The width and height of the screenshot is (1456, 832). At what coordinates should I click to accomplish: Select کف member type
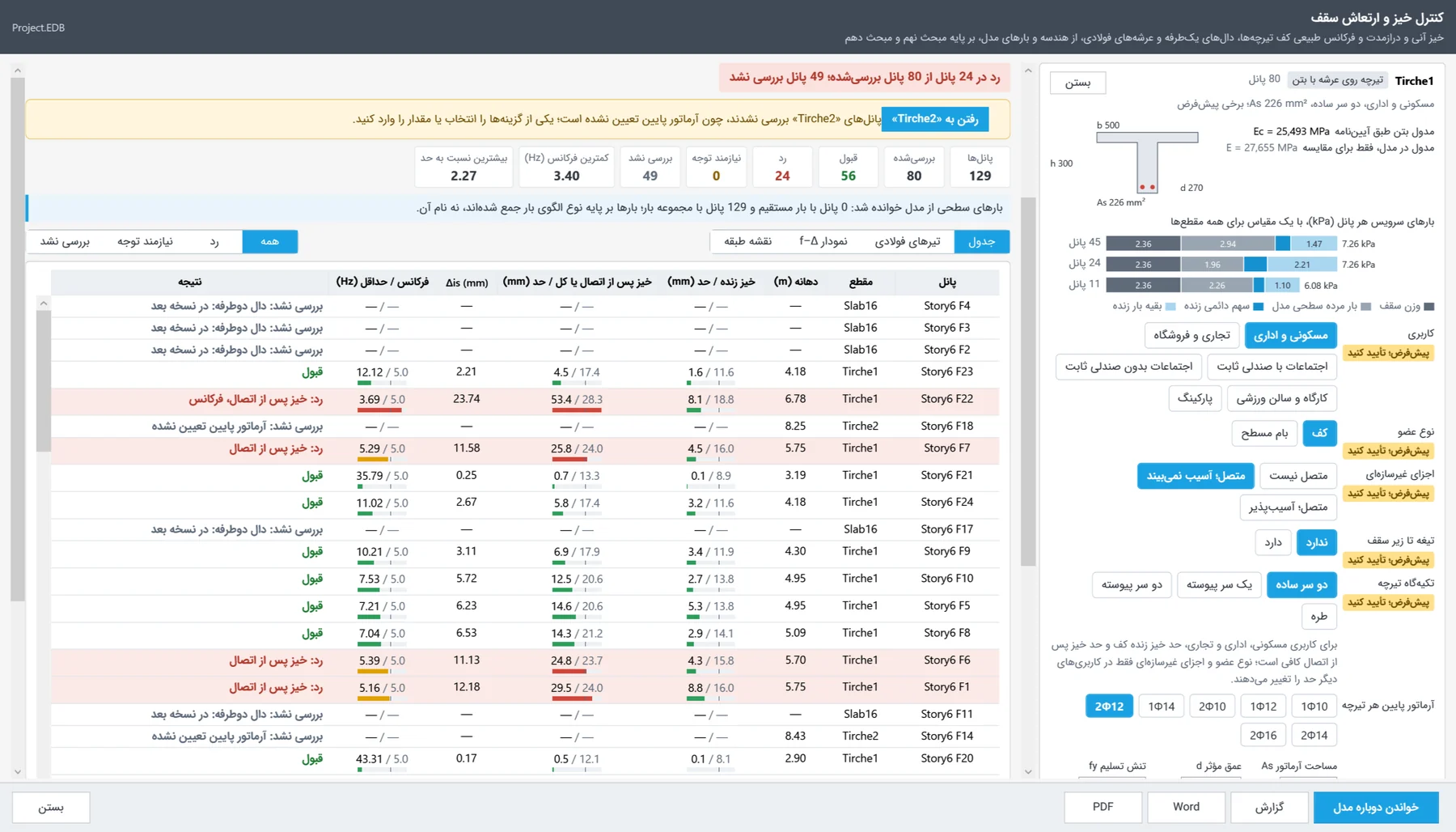pyautogui.click(x=1319, y=433)
